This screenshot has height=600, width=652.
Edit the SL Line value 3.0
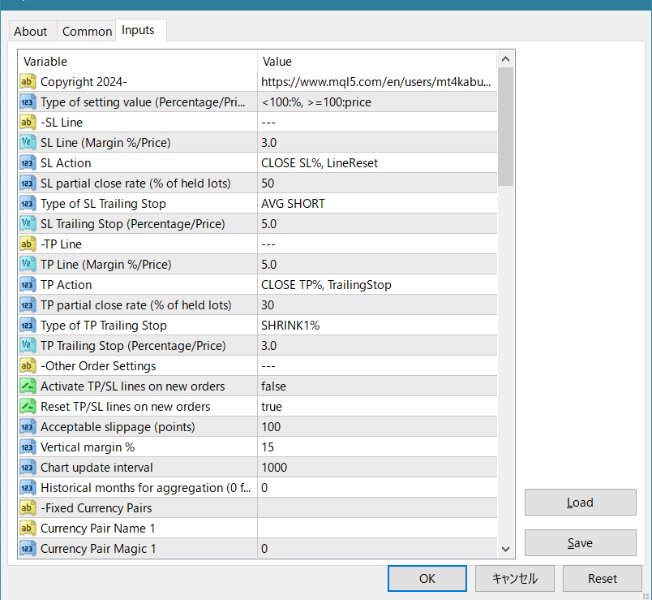(x=377, y=143)
